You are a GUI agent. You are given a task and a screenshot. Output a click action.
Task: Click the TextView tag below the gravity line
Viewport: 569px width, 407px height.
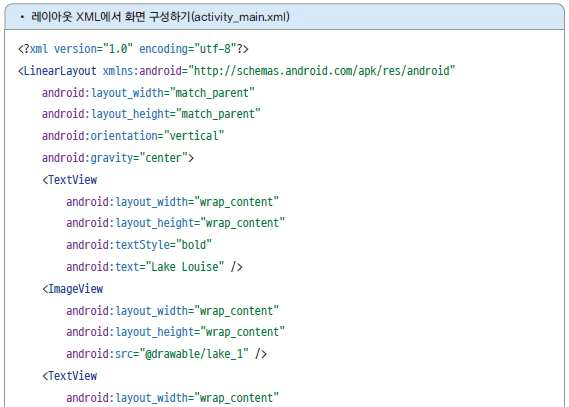click(70, 180)
